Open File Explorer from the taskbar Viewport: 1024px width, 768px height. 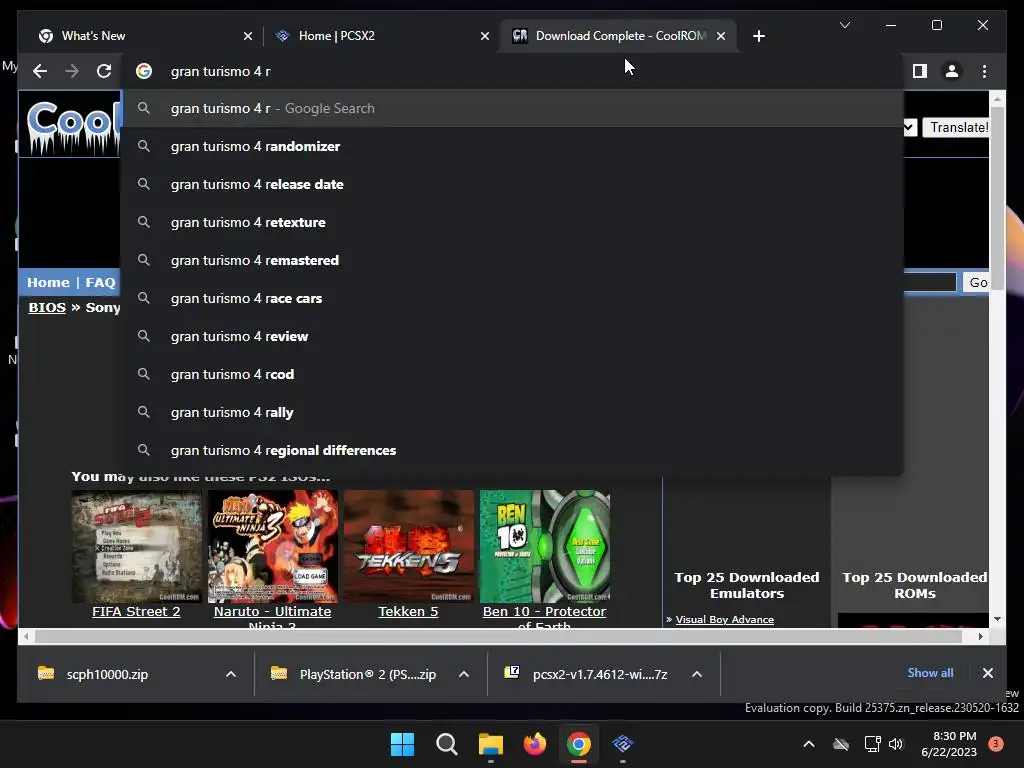490,744
